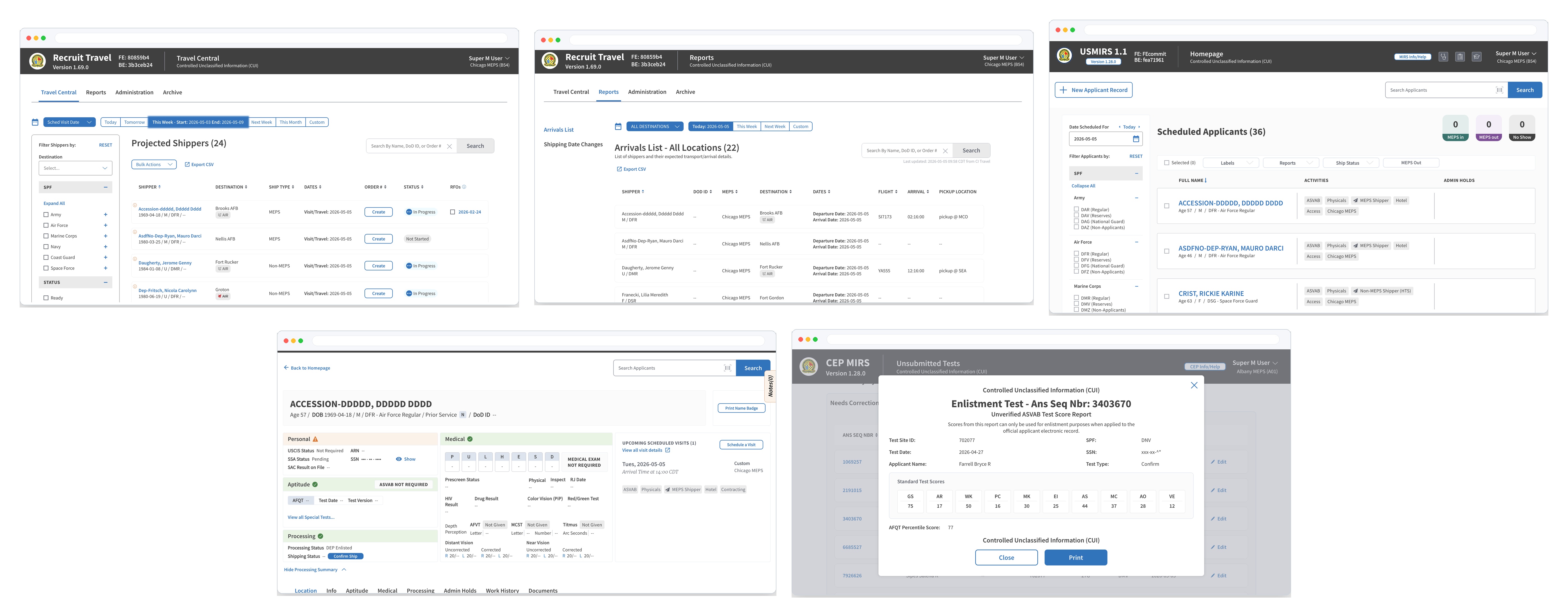Expand the Marine Corps plus in Travel Central filter

click(x=105, y=236)
